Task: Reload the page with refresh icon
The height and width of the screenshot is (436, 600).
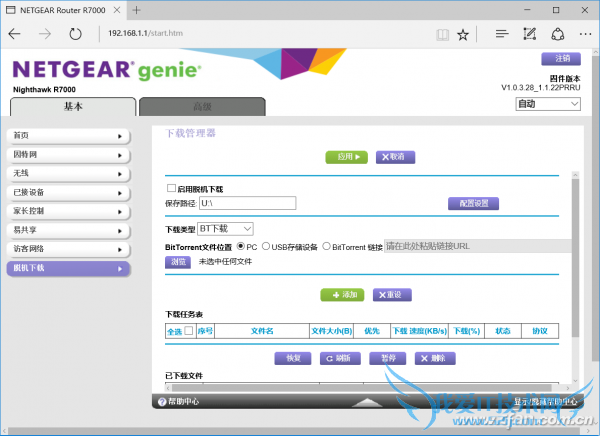Action: pyautogui.click(x=75, y=34)
